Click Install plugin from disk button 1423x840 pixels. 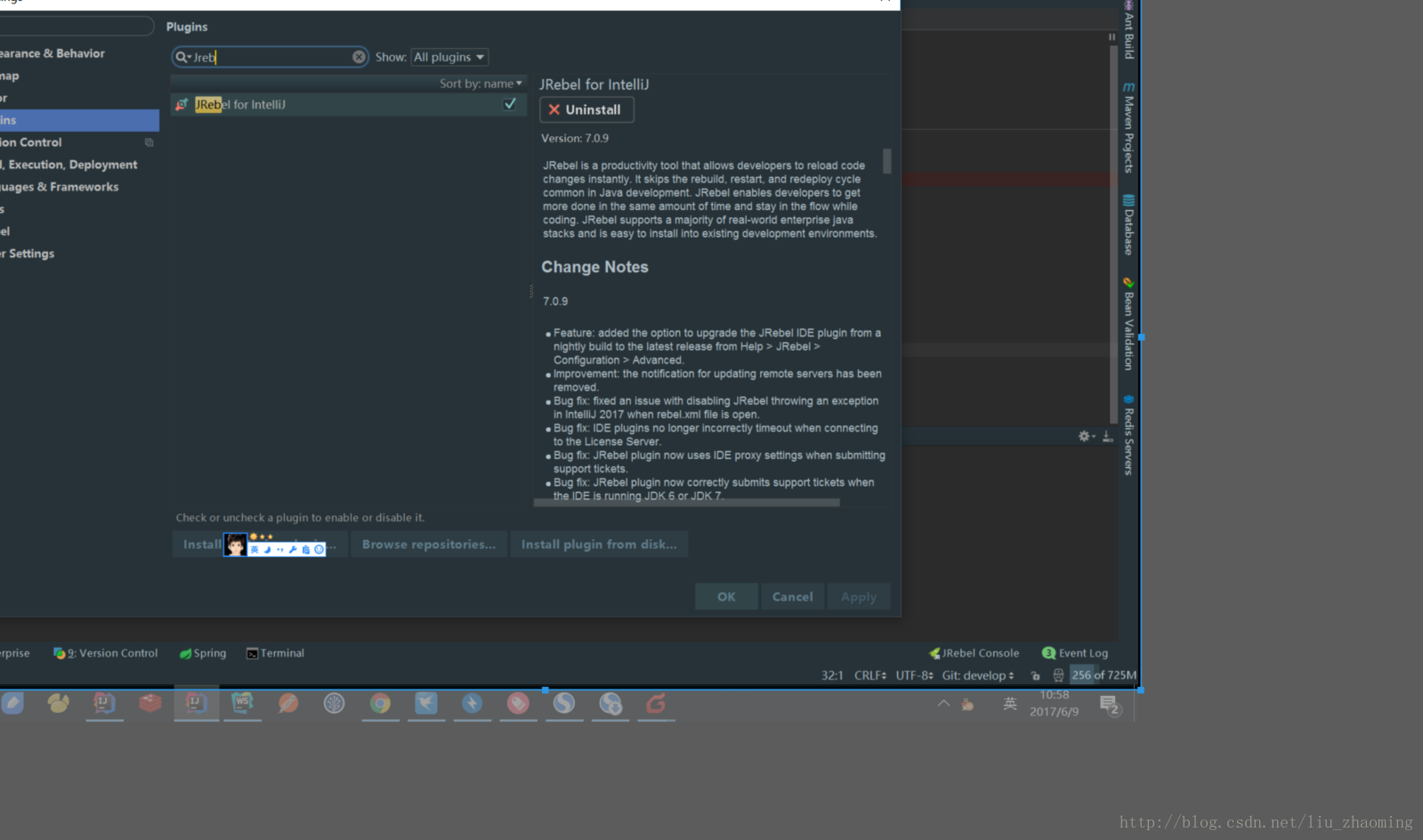(599, 545)
